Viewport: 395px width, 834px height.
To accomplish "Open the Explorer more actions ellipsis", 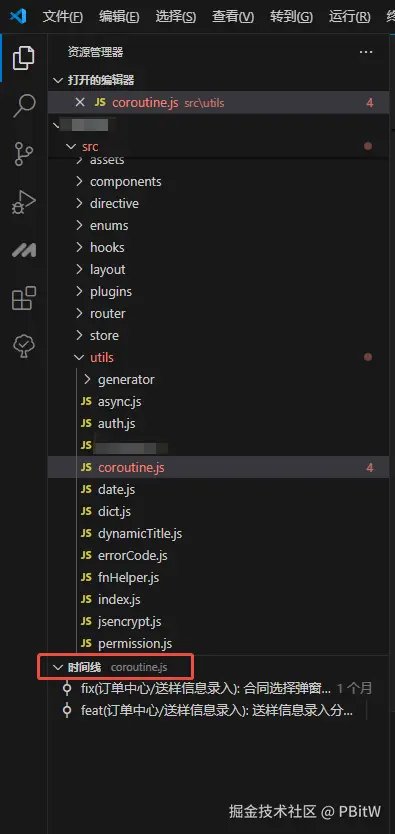I will pos(366,52).
